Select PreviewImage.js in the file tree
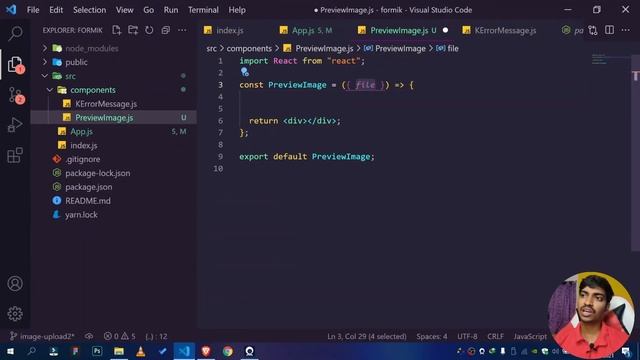Screen dimensions: 640x360 113,118
